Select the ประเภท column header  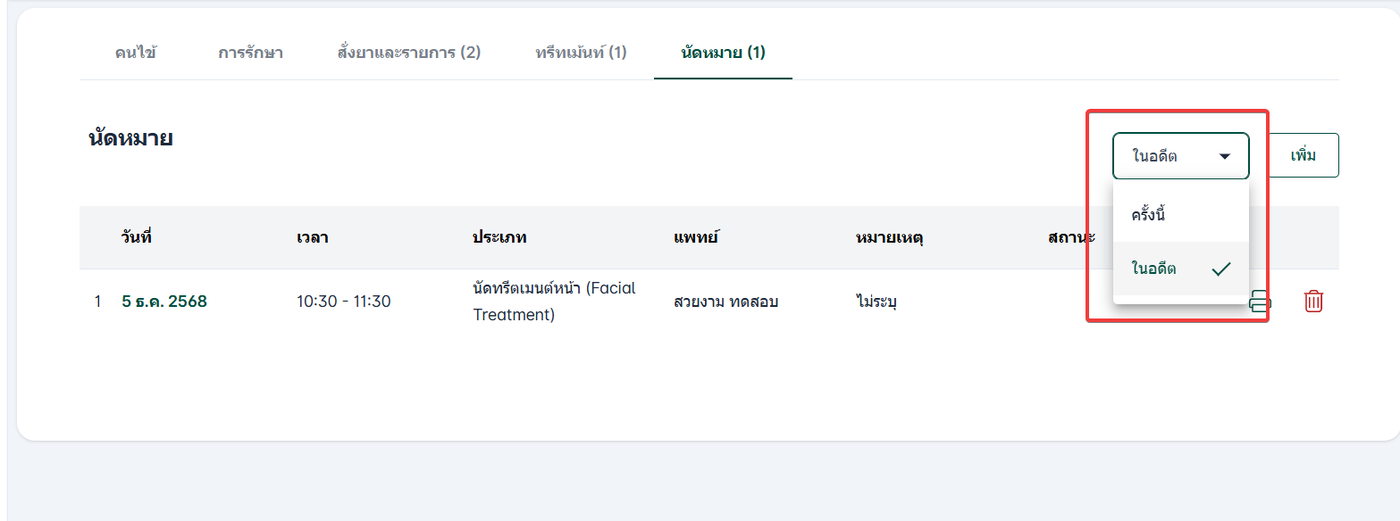tap(499, 238)
